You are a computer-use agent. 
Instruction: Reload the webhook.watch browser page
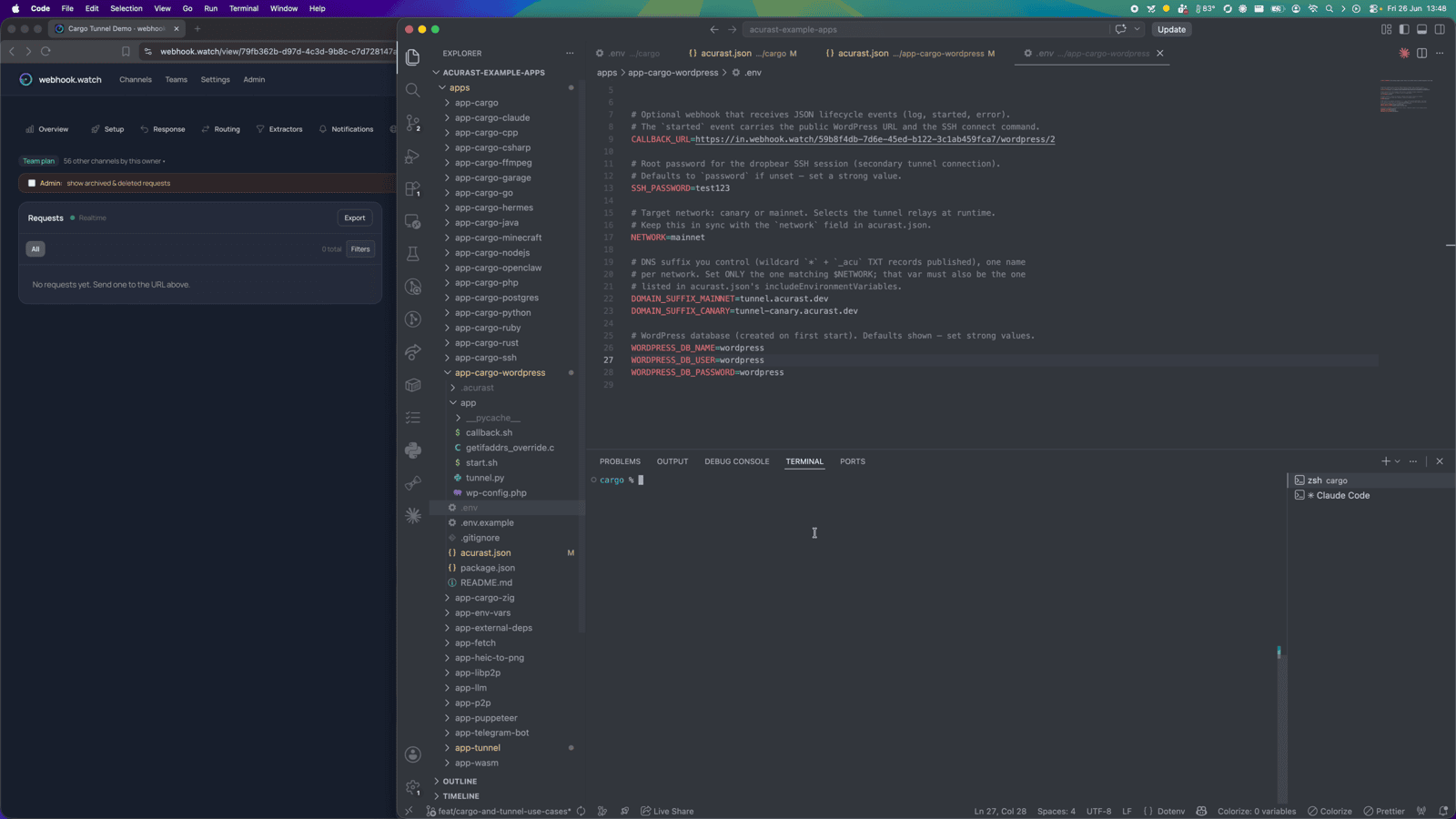click(x=45, y=51)
